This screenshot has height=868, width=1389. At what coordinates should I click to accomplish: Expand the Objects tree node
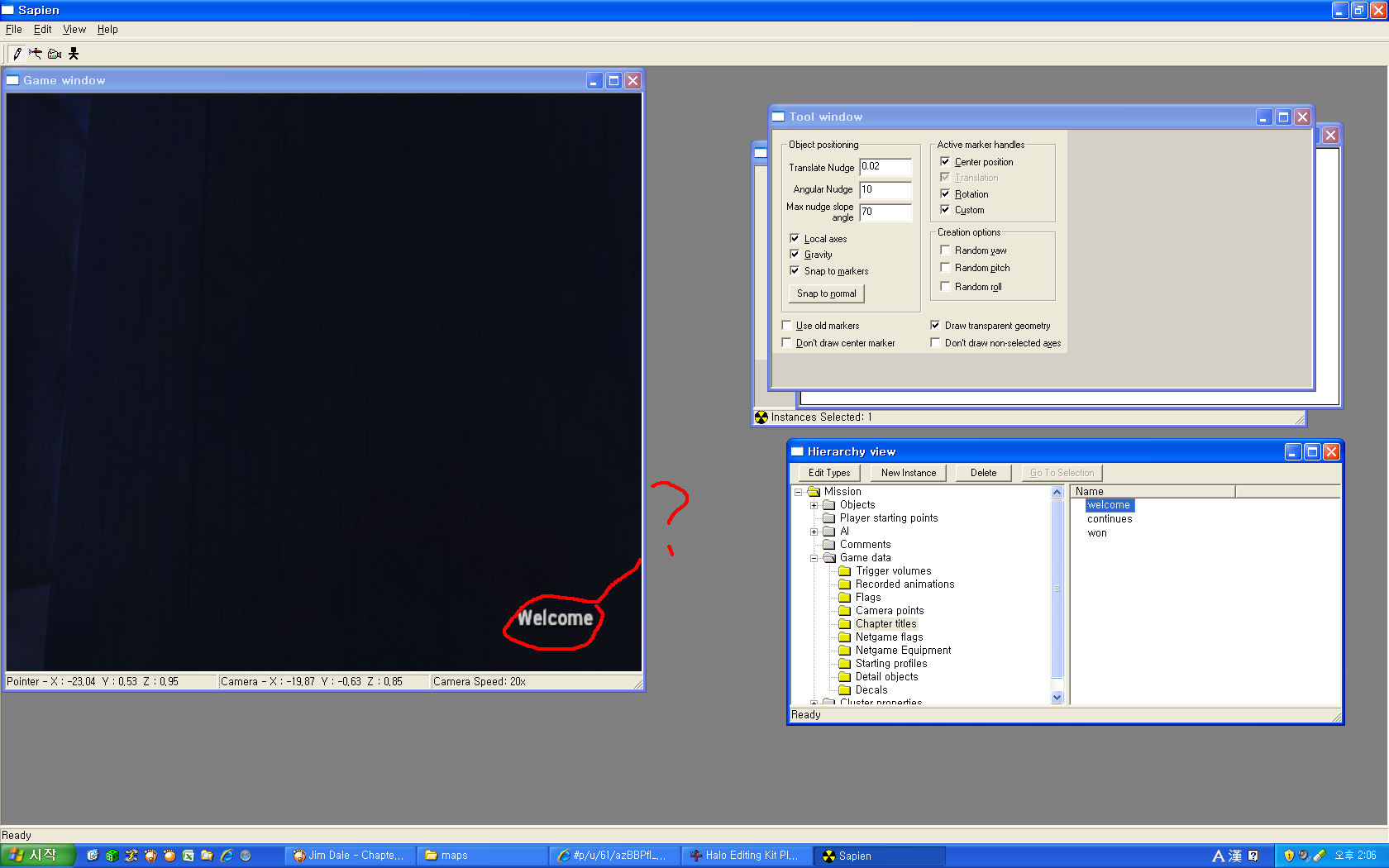[x=814, y=505]
